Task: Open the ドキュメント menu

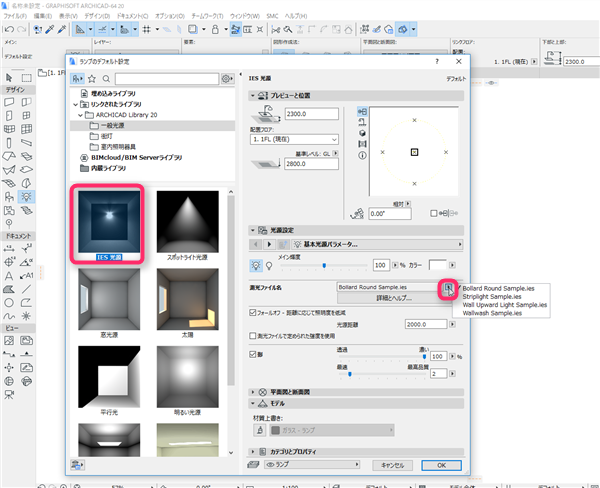Action: point(132,16)
